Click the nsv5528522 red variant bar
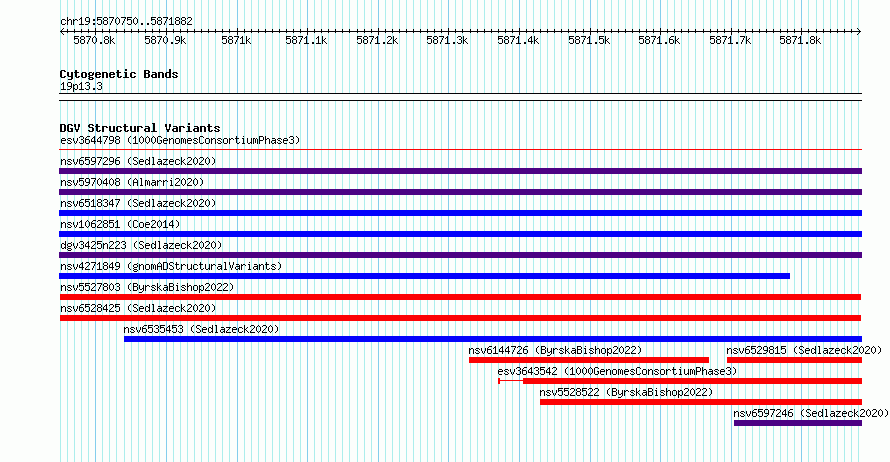 pyautogui.click(x=700, y=402)
